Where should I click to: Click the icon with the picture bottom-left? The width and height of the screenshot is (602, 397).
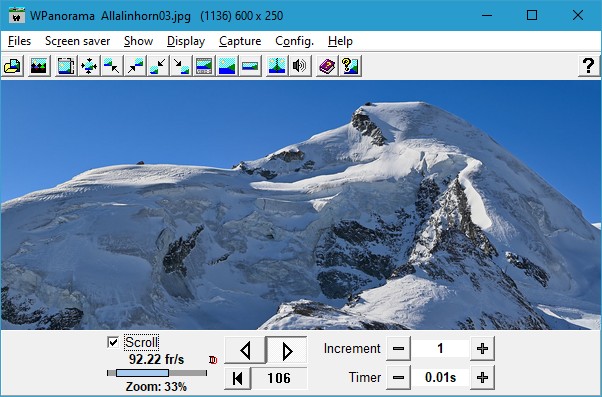click(x=158, y=66)
